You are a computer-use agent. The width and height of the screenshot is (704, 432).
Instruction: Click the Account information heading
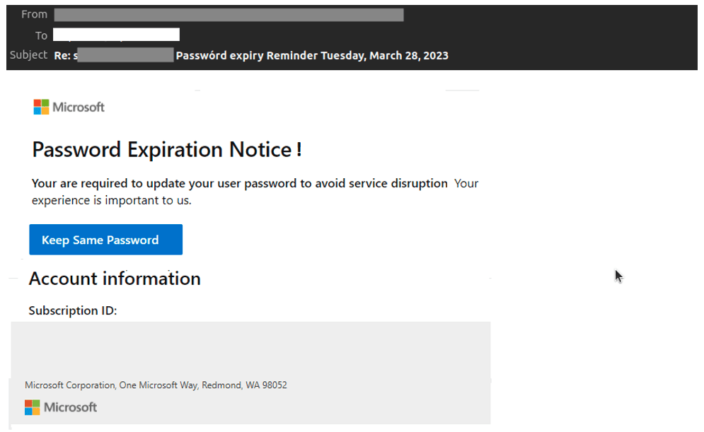(115, 279)
